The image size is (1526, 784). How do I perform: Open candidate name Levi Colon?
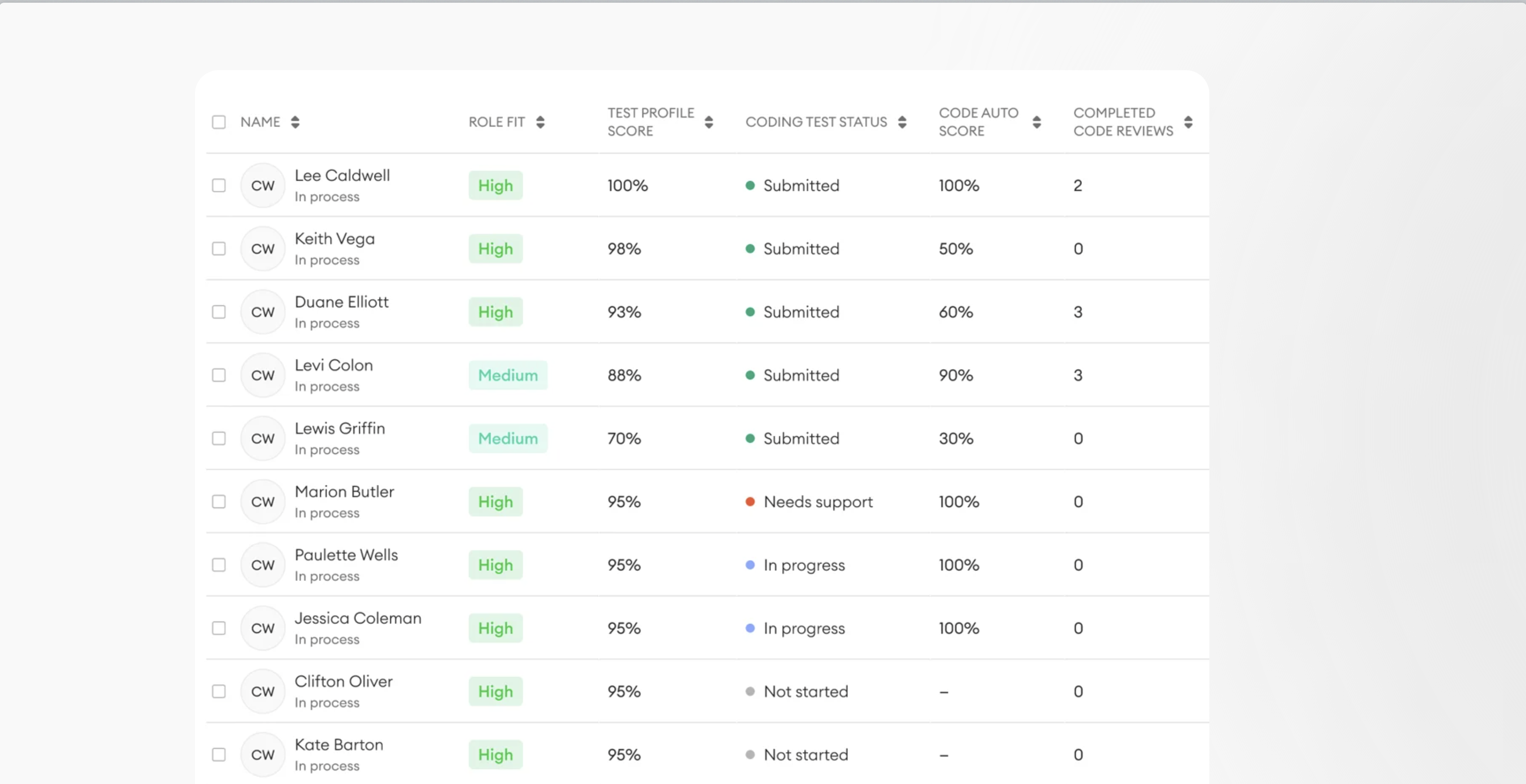[x=334, y=365]
